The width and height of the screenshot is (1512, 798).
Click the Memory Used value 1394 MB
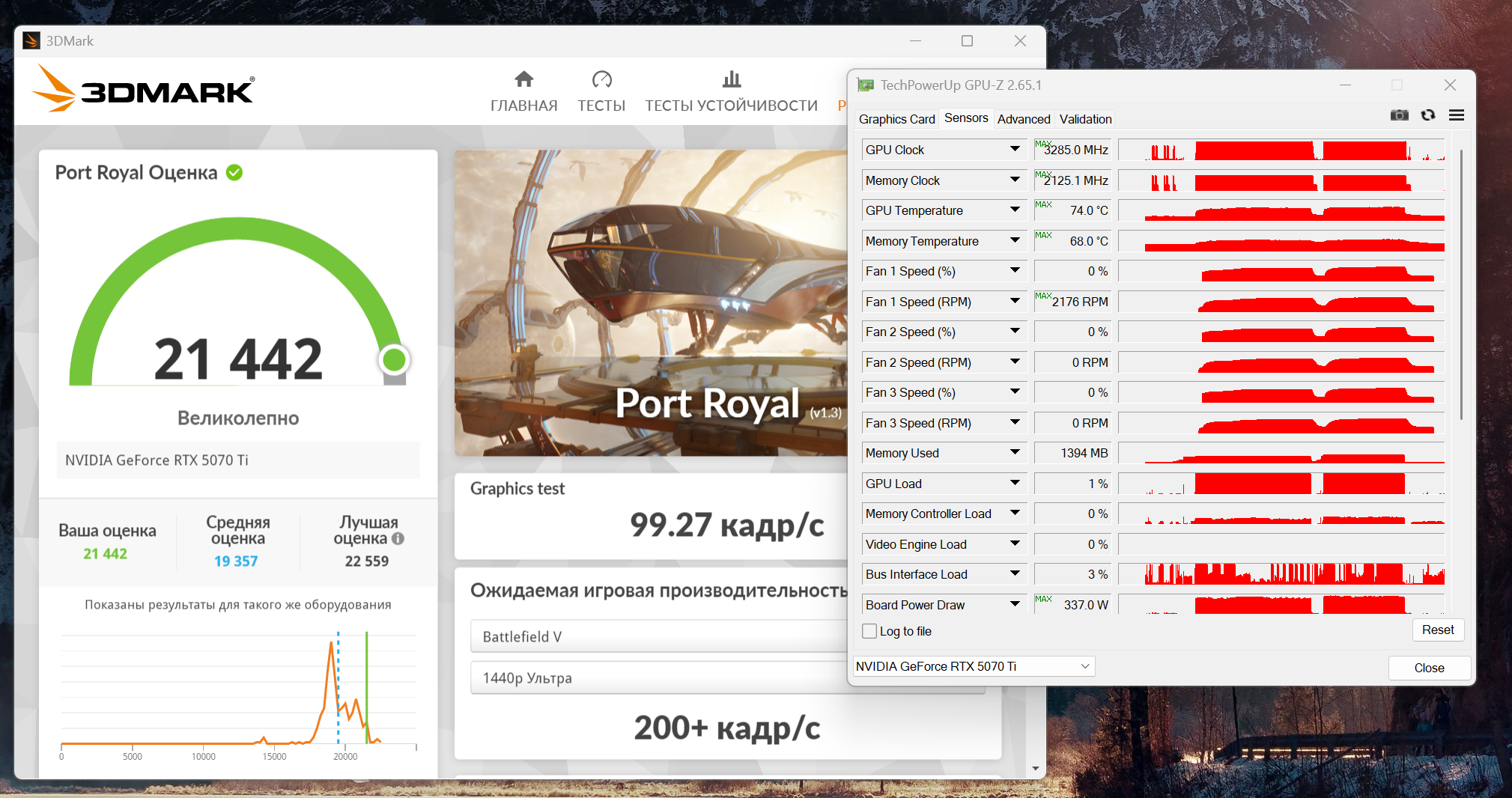1072,453
